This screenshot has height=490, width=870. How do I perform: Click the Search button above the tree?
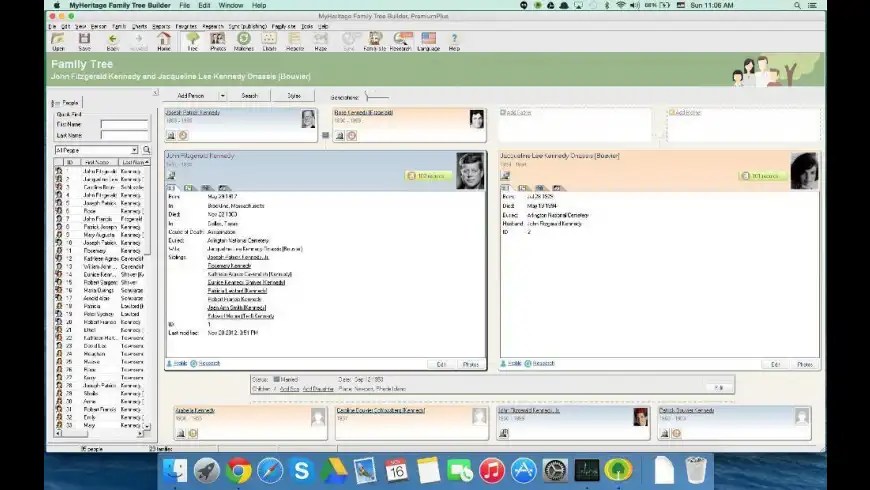click(x=250, y=96)
